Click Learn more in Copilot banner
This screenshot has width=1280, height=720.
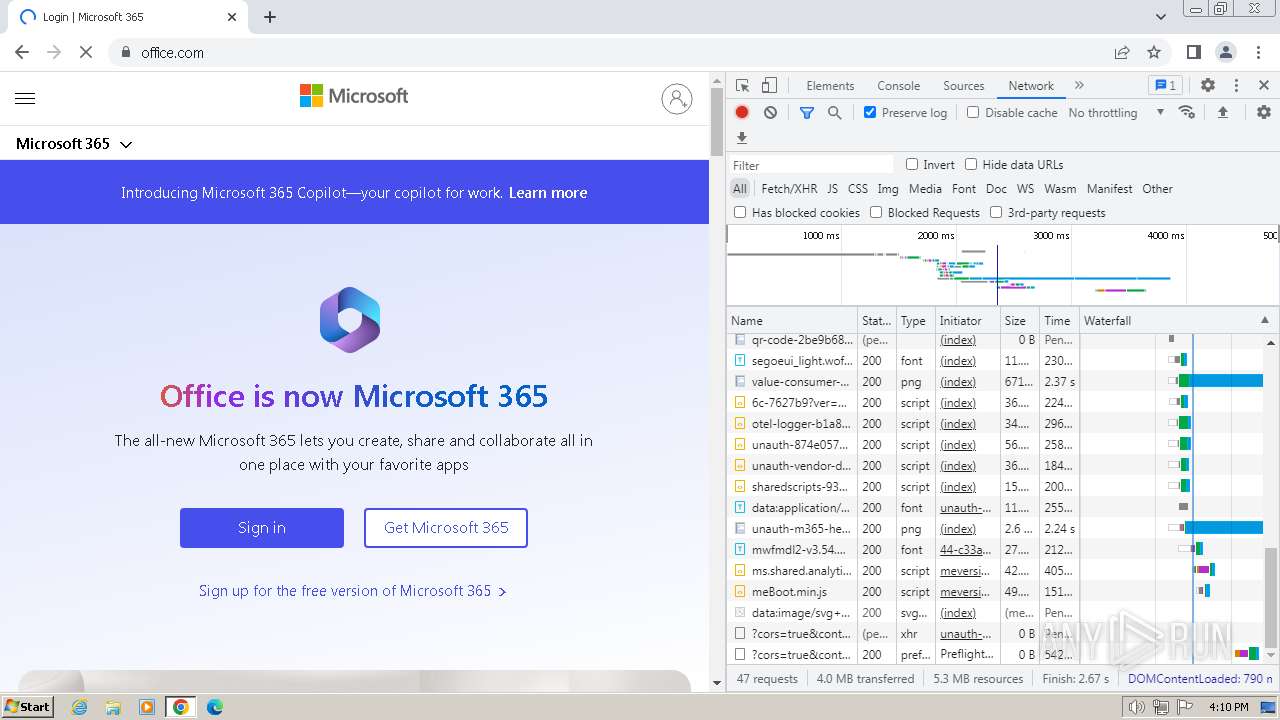(548, 193)
